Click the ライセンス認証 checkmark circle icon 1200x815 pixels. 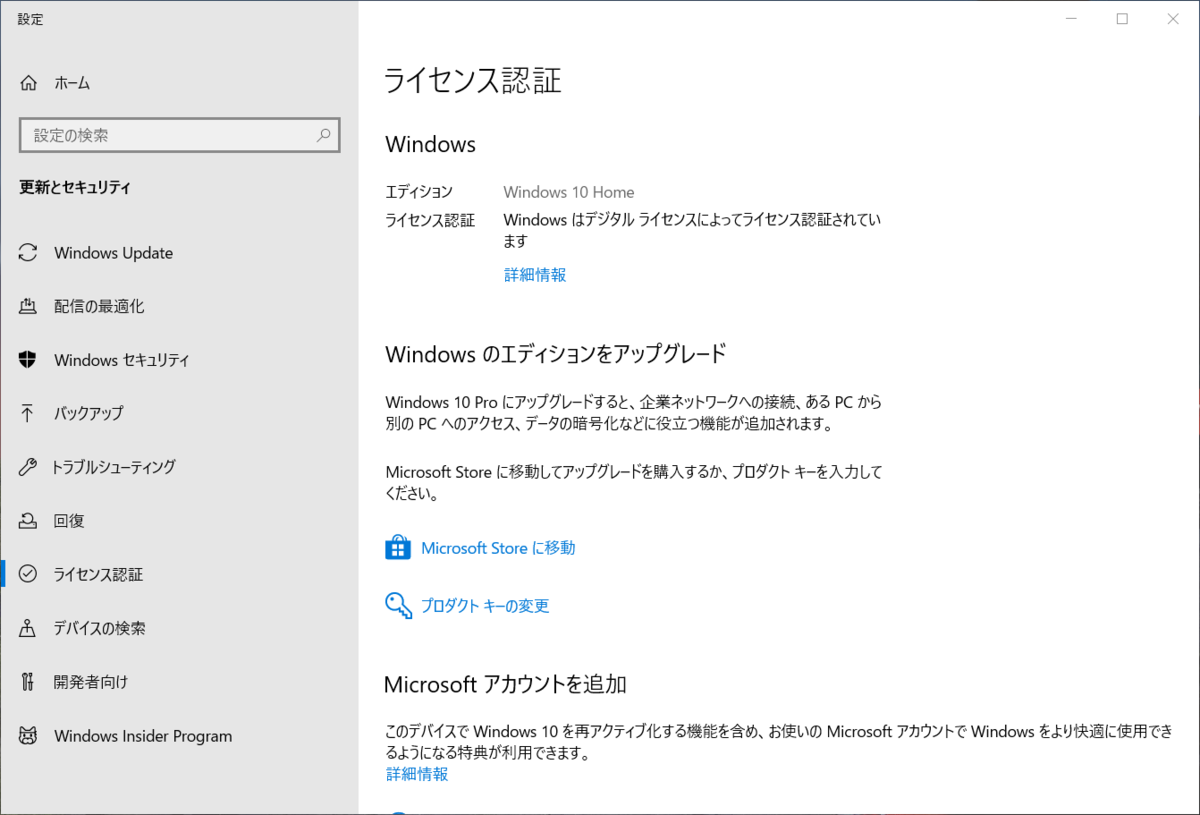coord(29,574)
